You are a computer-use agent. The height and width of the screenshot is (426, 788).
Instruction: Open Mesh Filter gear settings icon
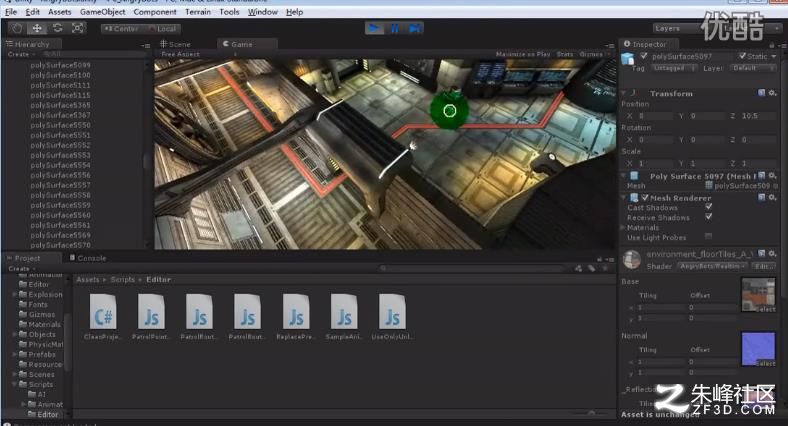[x=772, y=175]
